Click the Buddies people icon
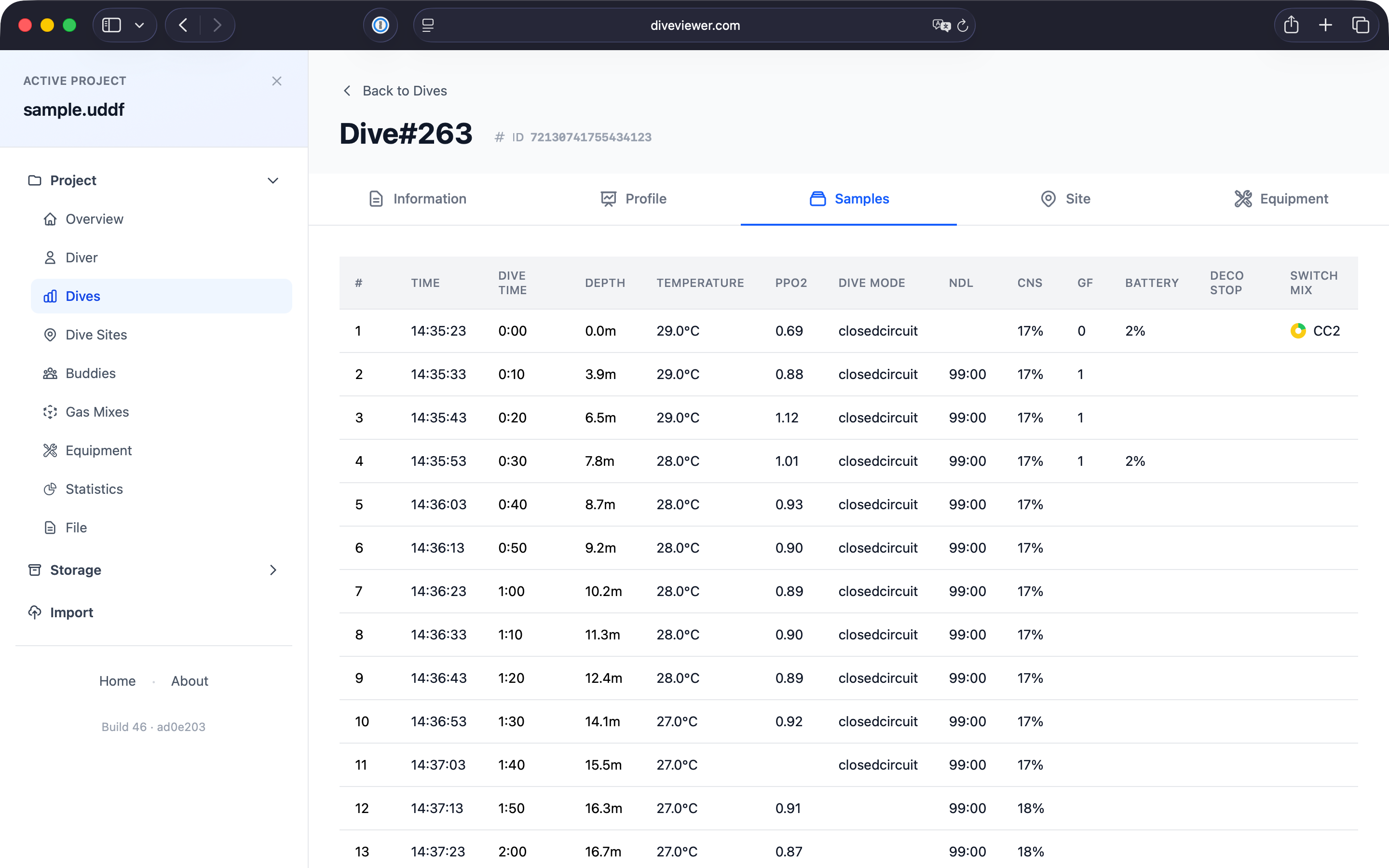This screenshot has width=1389, height=868. pyautogui.click(x=50, y=374)
